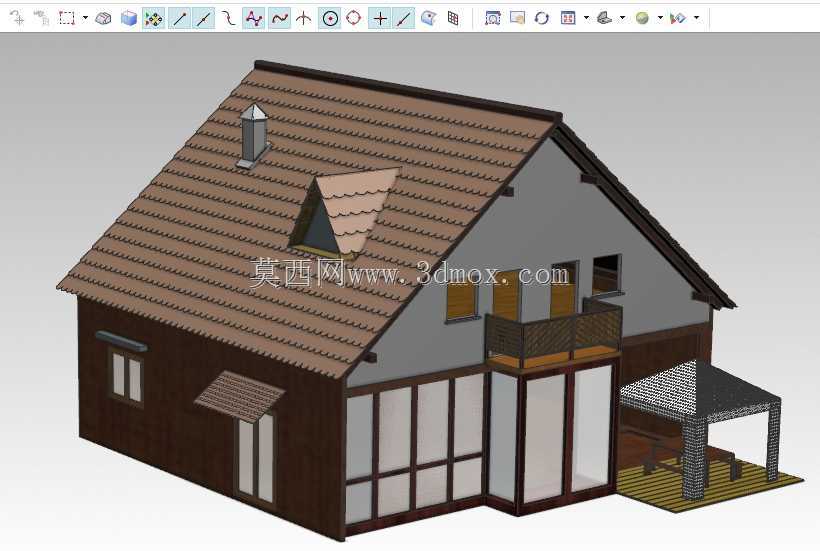Screen dimensions: 820x551
Task: Activate the Zoom view tool
Action: coord(493,18)
